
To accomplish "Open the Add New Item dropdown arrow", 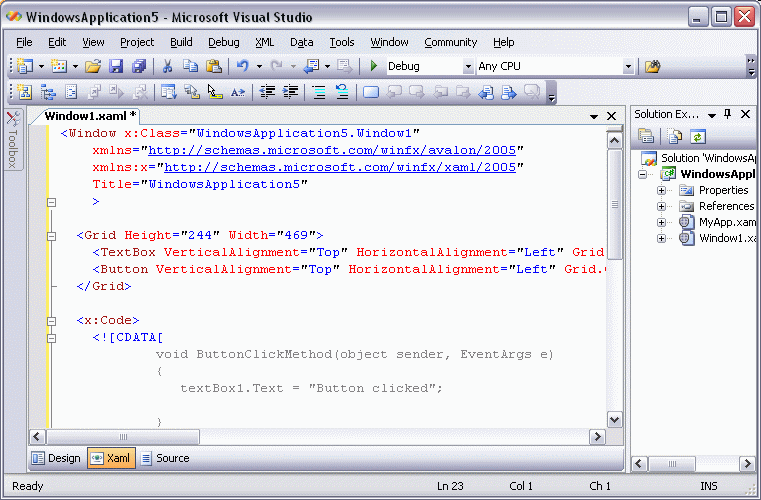I will [75, 66].
